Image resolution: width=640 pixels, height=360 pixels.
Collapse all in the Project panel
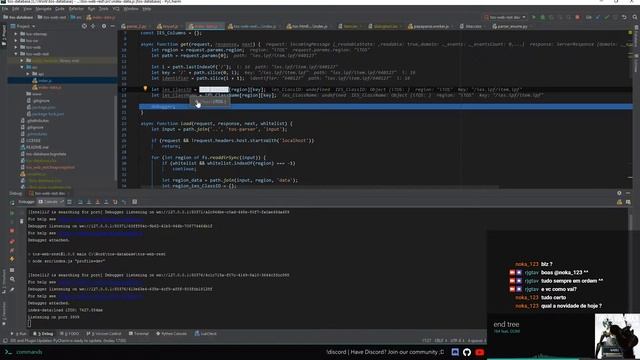point(93,26)
